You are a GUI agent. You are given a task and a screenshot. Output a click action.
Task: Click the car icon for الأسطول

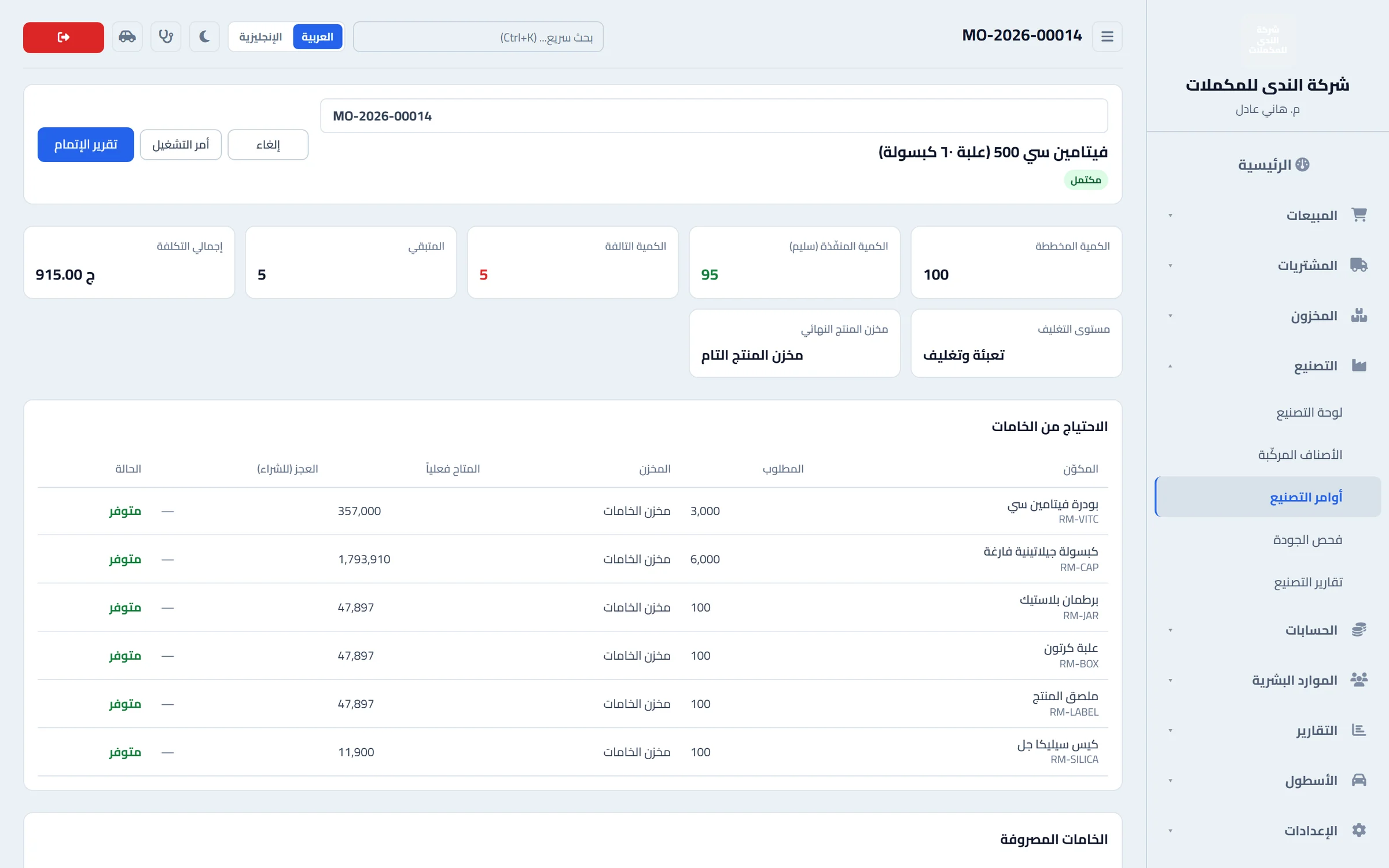point(1359,780)
